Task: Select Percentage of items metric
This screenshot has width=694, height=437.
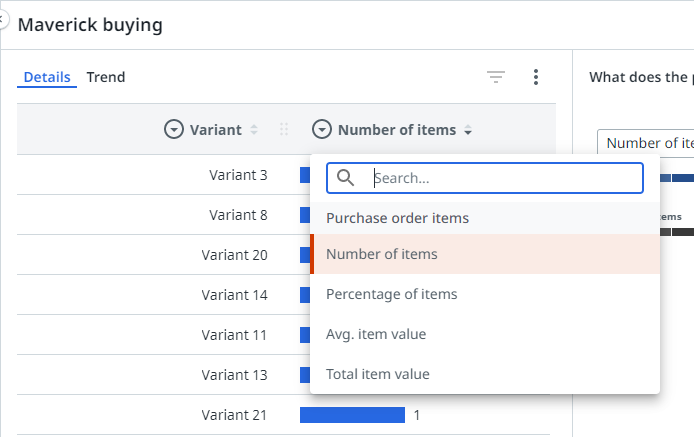Action: coord(392,294)
